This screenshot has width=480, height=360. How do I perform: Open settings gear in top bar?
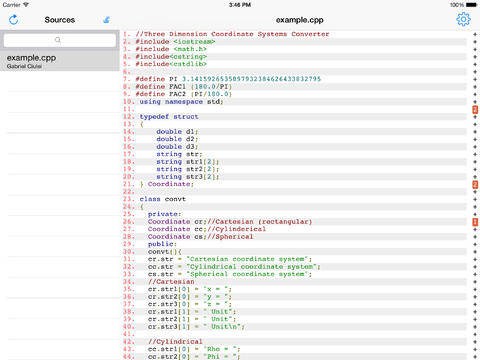coord(463,20)
